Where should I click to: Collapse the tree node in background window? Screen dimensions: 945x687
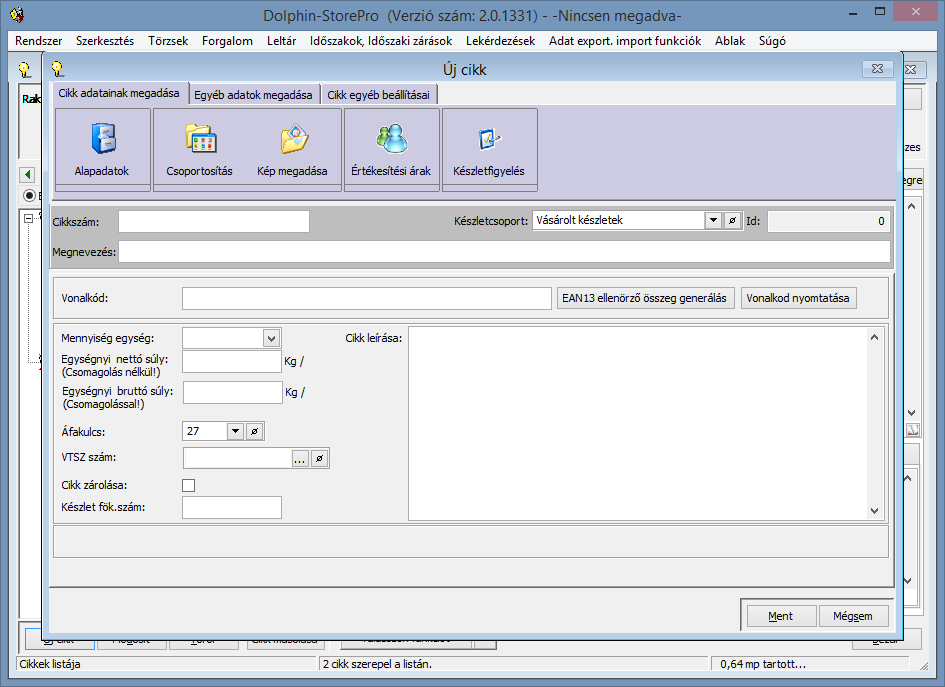point(28,219)
